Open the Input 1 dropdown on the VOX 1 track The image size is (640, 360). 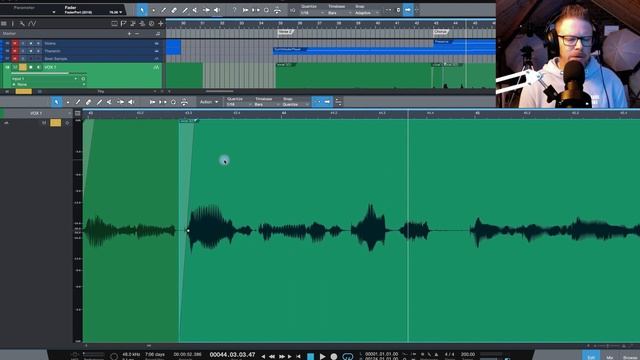pos(44,79)
